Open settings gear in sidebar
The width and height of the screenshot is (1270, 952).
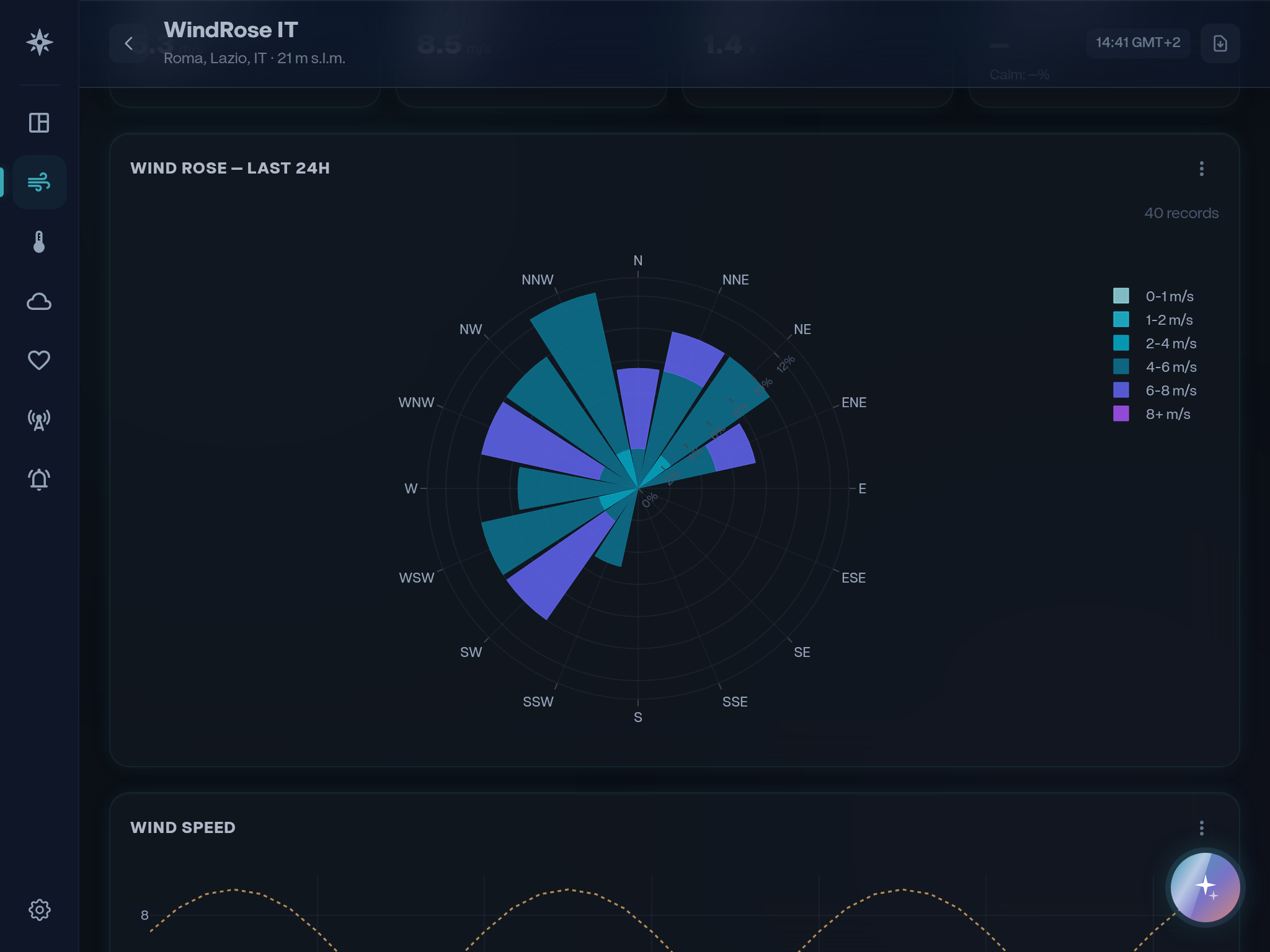point(39,910)
